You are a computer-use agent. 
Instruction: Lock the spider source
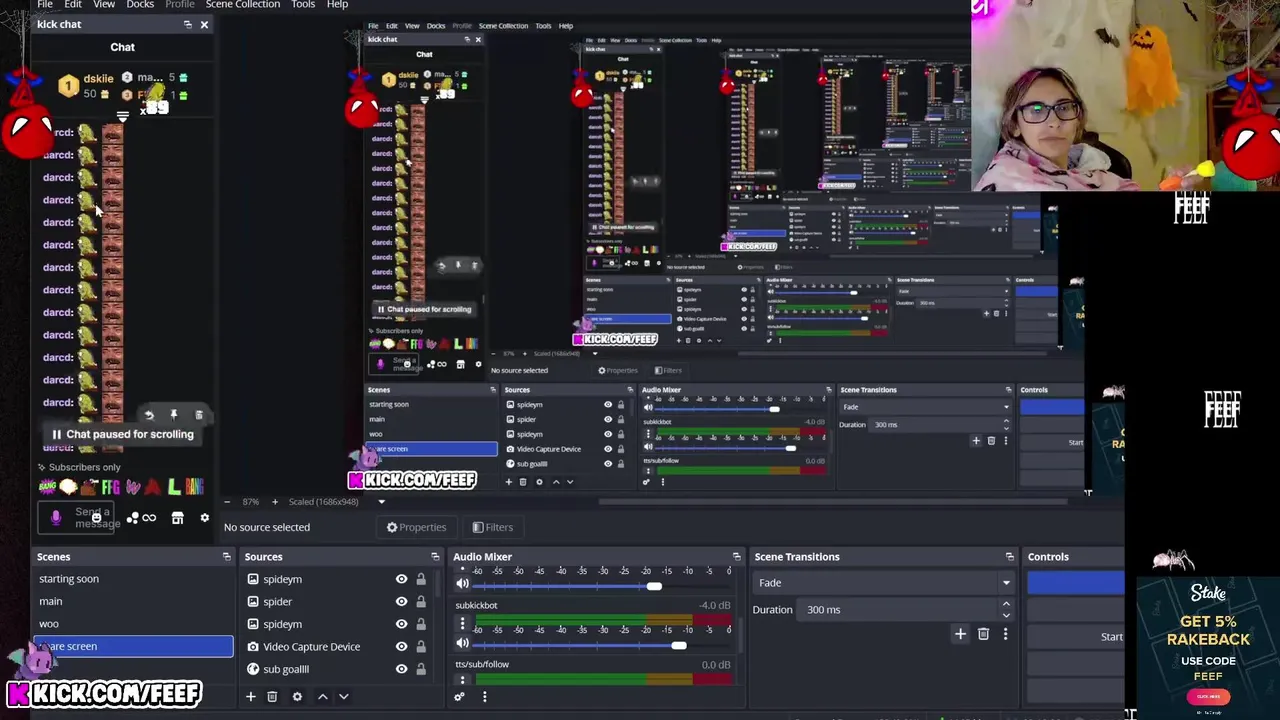tap(421, 602)
